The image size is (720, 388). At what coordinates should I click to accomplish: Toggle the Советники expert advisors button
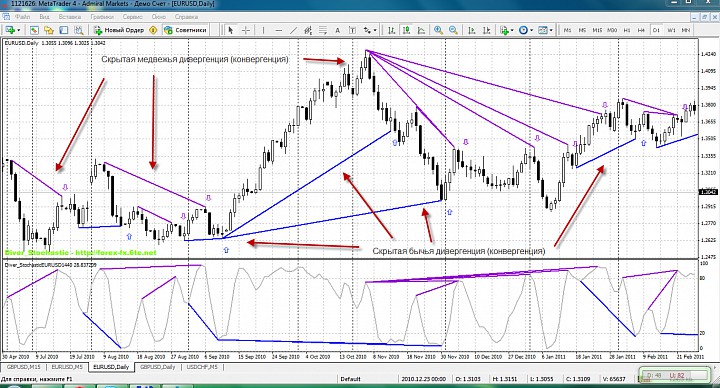(x=186, y=30)
